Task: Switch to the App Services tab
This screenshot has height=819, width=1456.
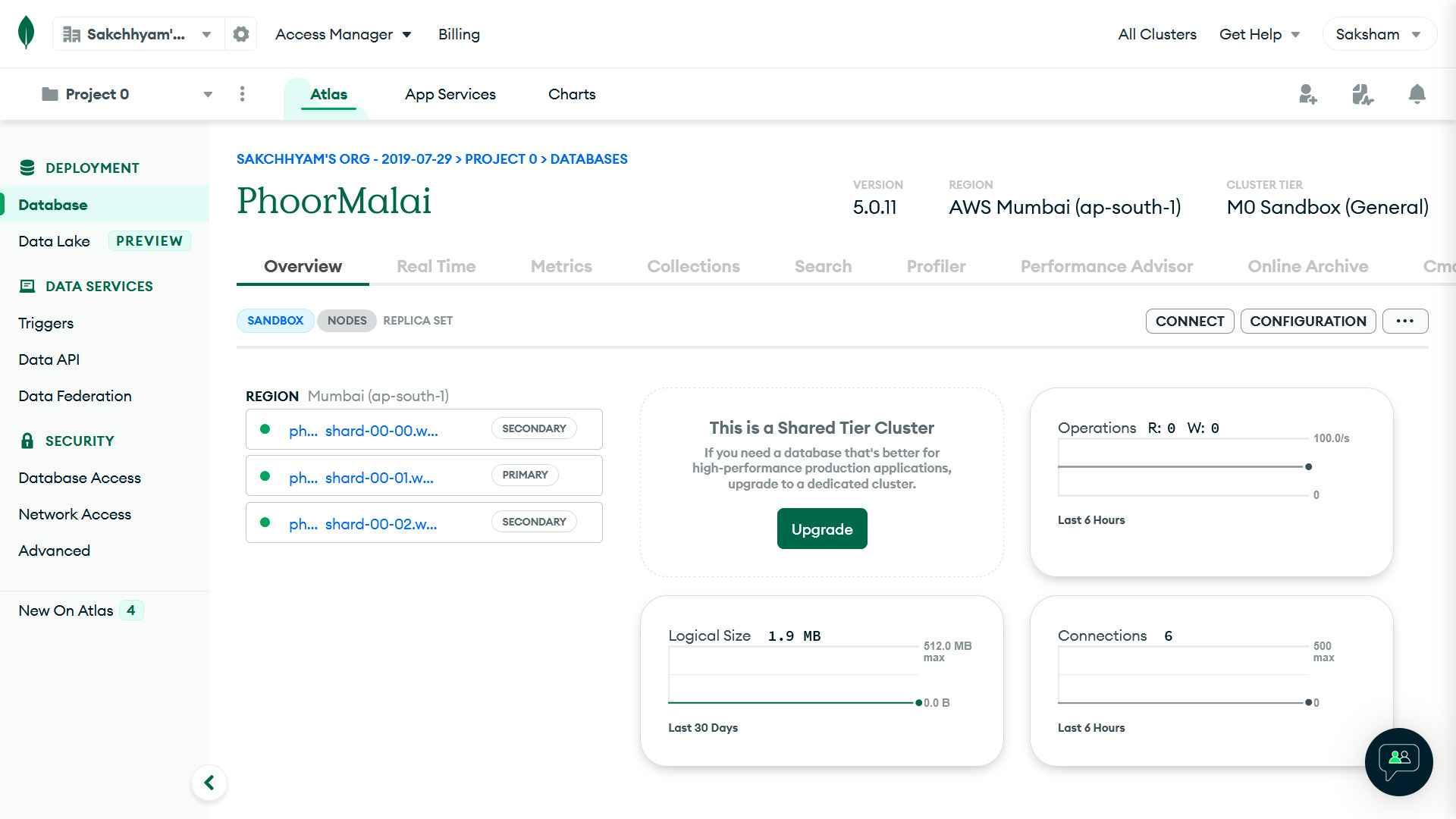Action: pos(450,94)
